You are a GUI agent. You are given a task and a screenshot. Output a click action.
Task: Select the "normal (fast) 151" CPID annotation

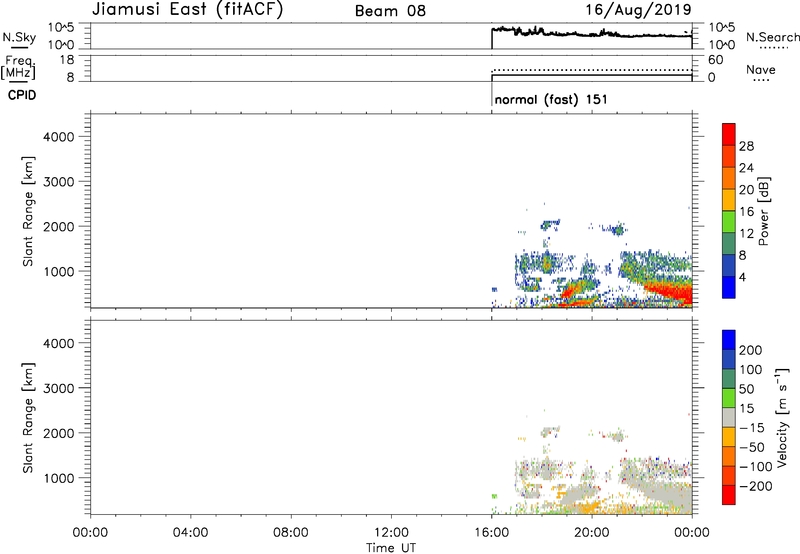point(551,99)
